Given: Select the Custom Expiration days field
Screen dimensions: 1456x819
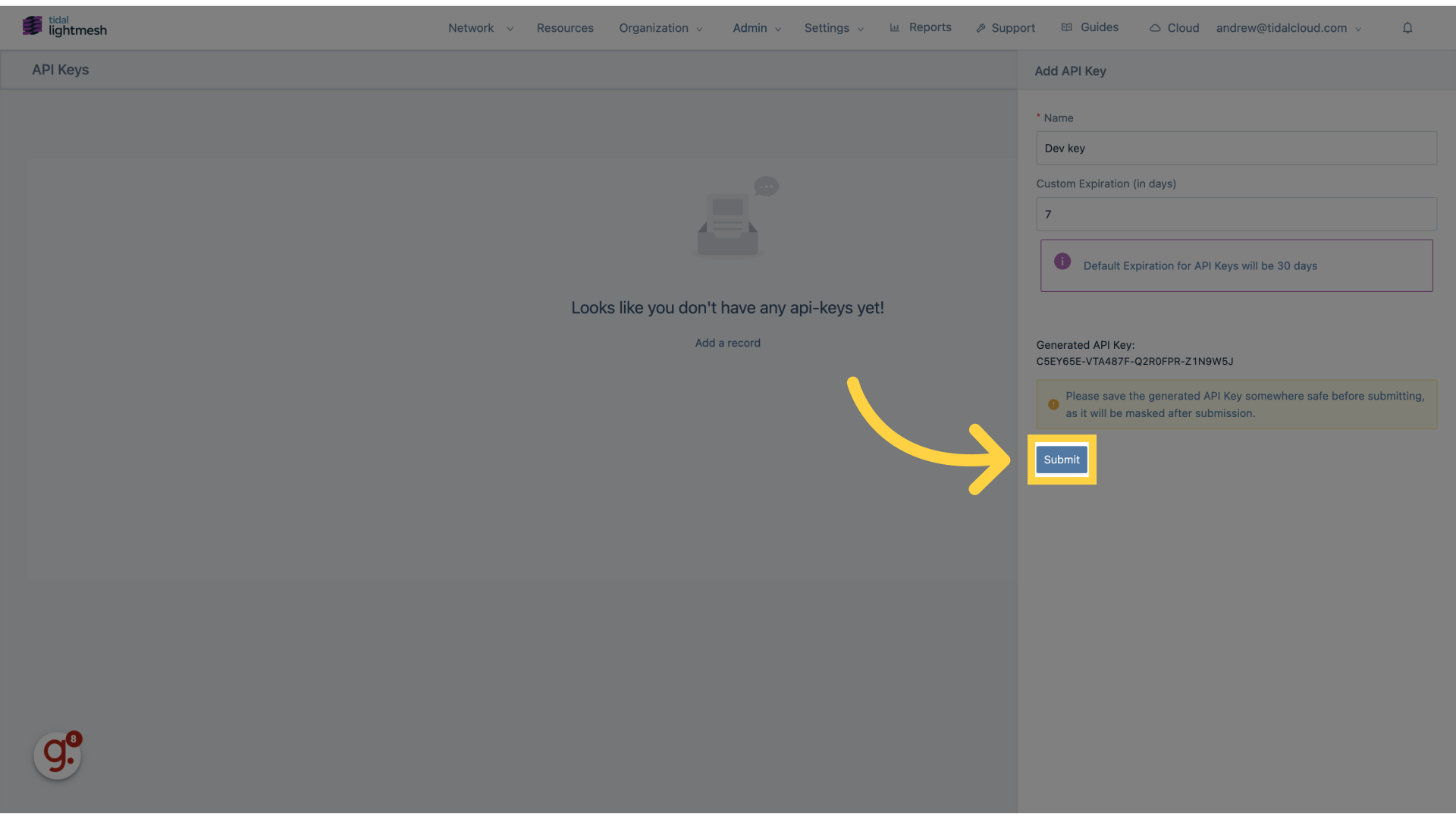Looking at the screenshot, I should click(1237, 213).
